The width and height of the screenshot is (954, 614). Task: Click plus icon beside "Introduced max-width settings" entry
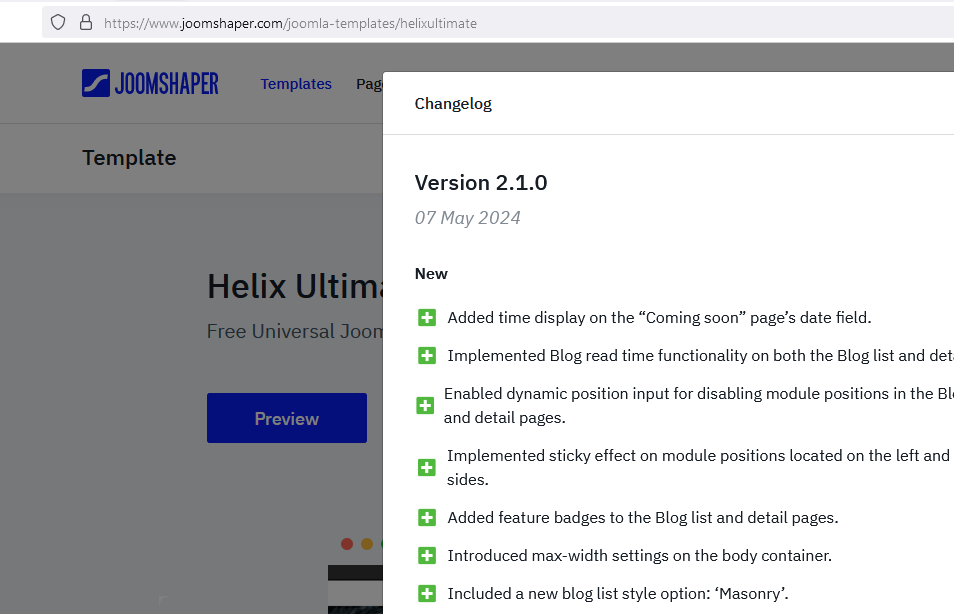coord(427,556)
